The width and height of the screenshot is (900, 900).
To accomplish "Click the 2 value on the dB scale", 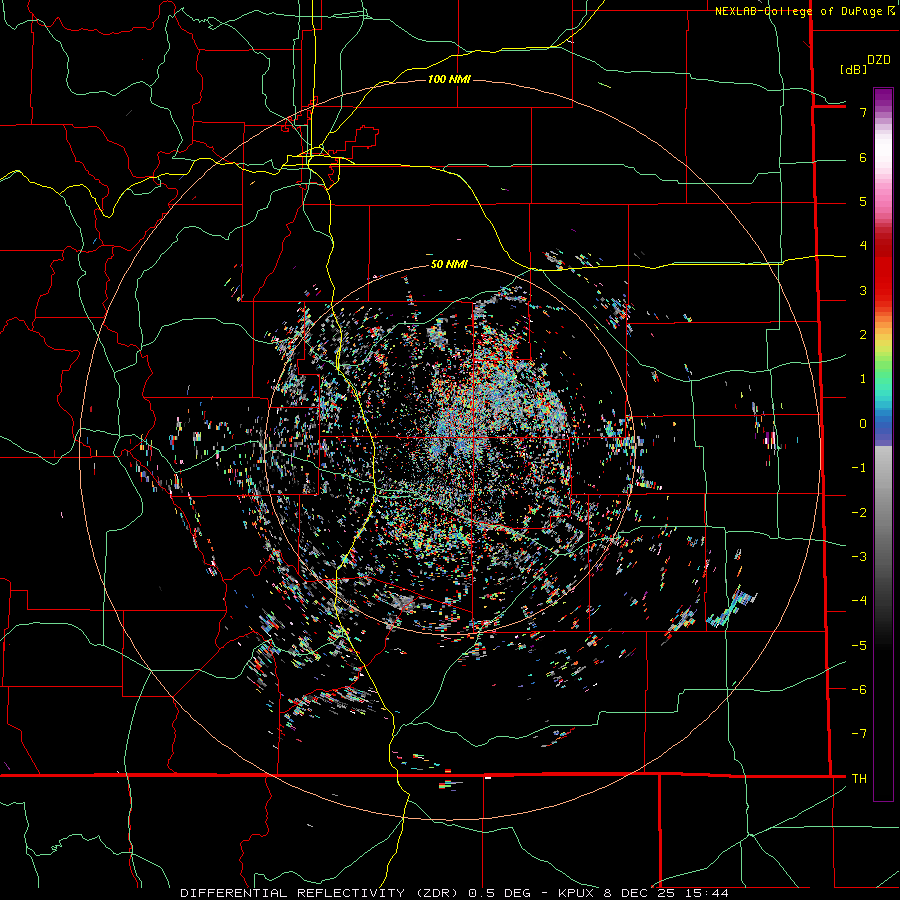I will [863, 335].
